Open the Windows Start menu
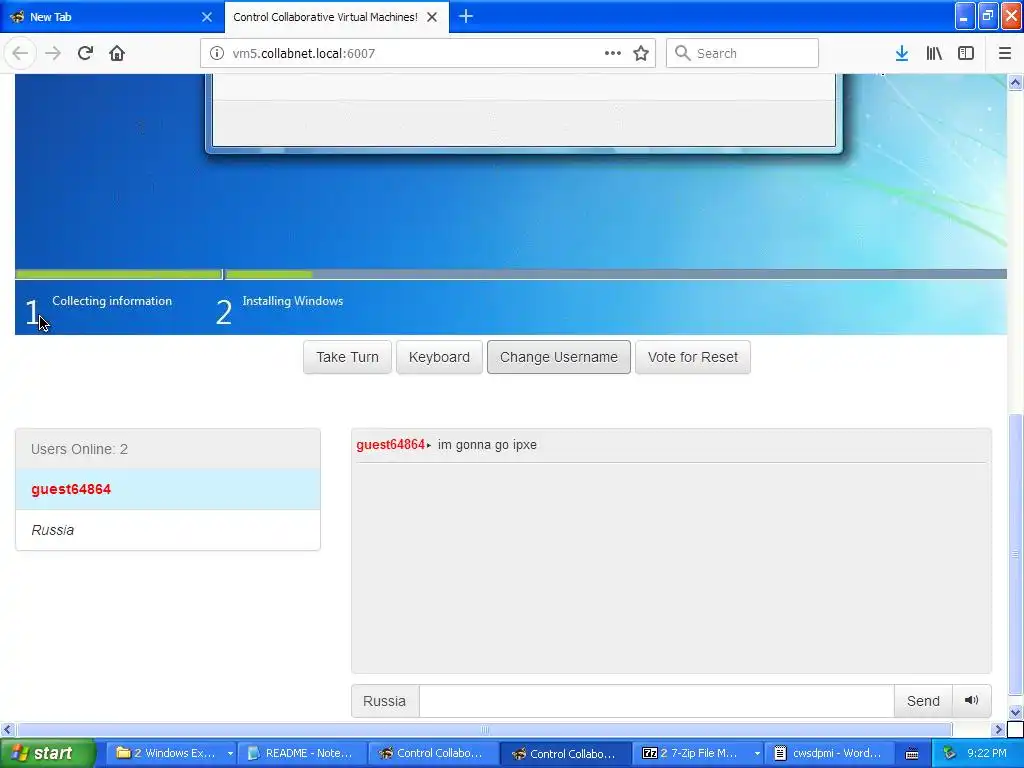1024x768 pixels. (x=47, y=753)
